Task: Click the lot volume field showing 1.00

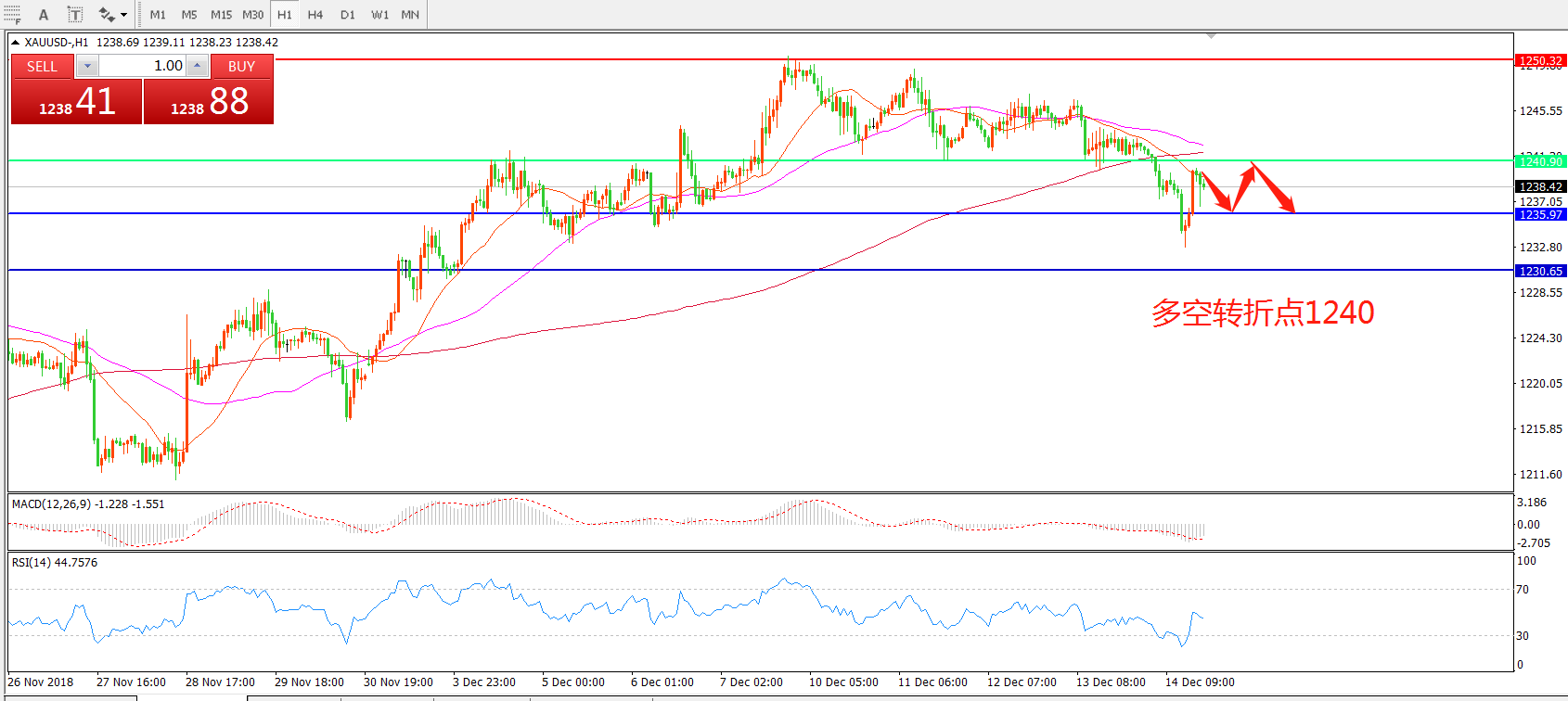Action: 142,66
